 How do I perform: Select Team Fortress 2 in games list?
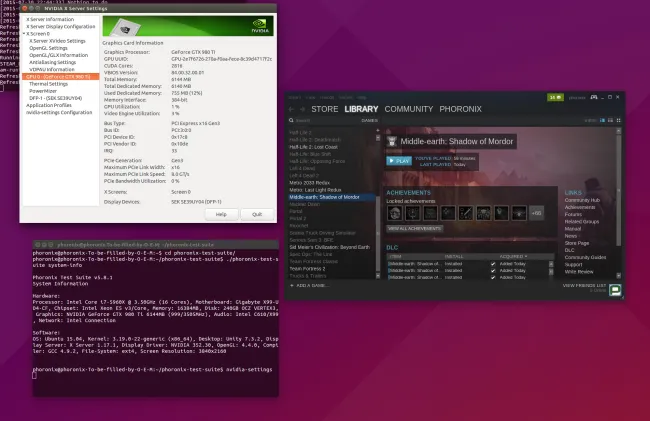(307, 269)
